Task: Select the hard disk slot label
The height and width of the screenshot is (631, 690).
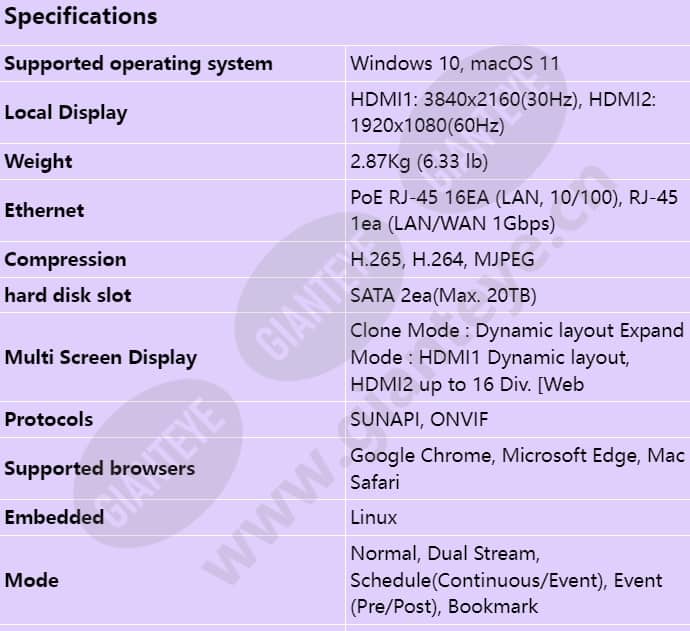Action: pos(68,295)
